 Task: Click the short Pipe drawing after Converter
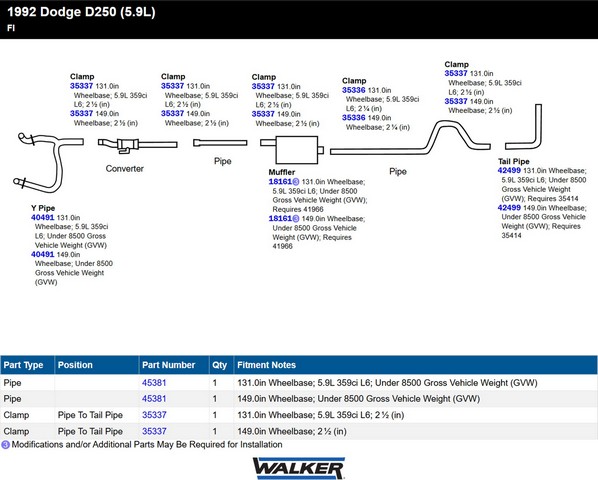220,143
